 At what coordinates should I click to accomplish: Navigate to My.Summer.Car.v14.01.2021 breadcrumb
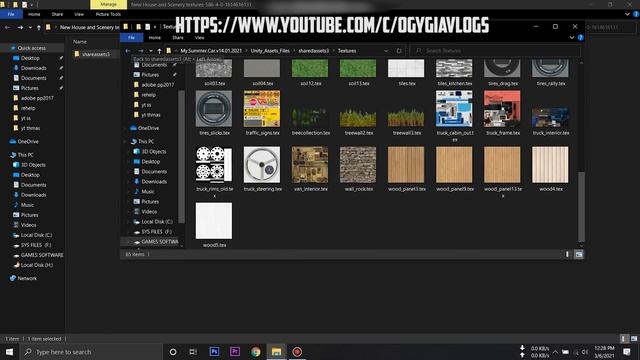(x=211, y=51)
